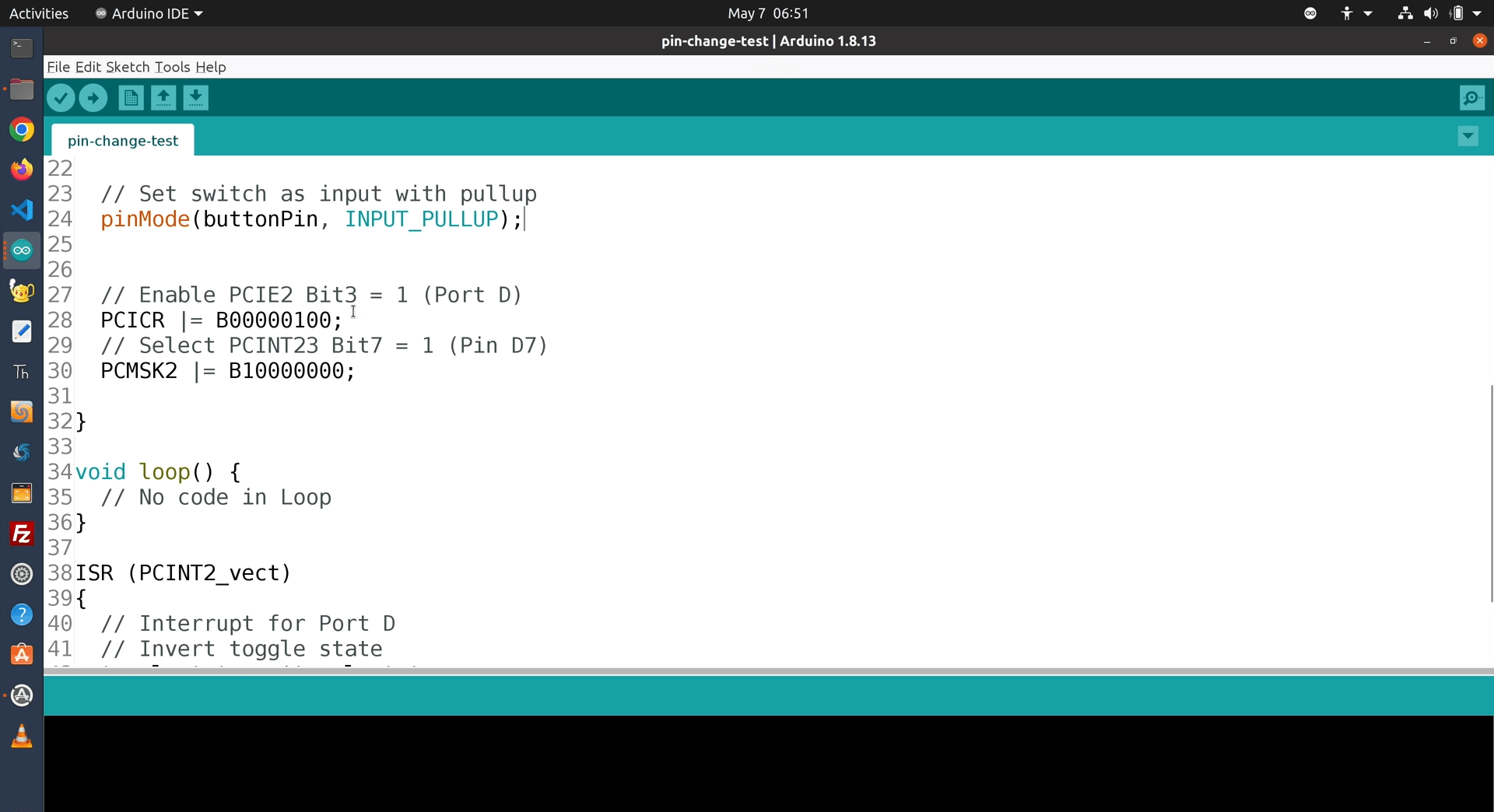Click Activities in the top bar
1494x812 pixels.
[38, 13]
